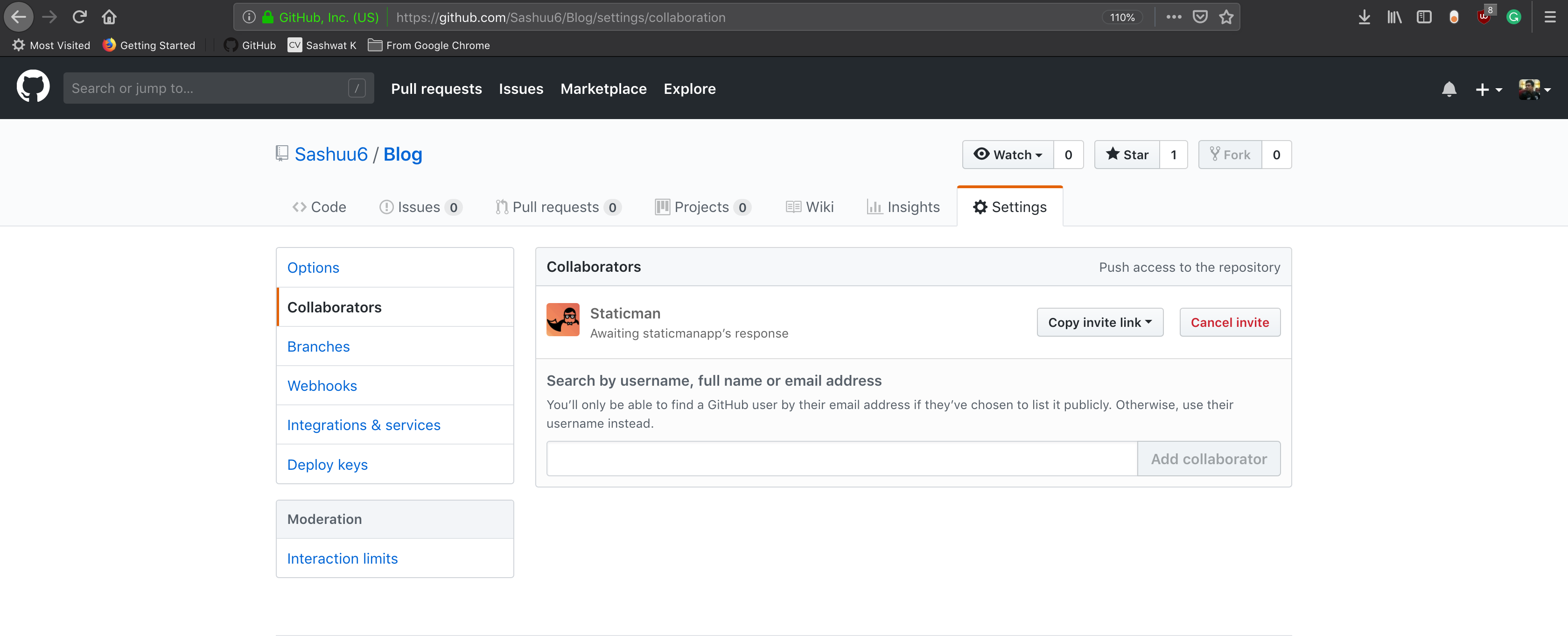1568x636 pixels.
Task: Switch to the Projects tab
Action: point(703,207)
